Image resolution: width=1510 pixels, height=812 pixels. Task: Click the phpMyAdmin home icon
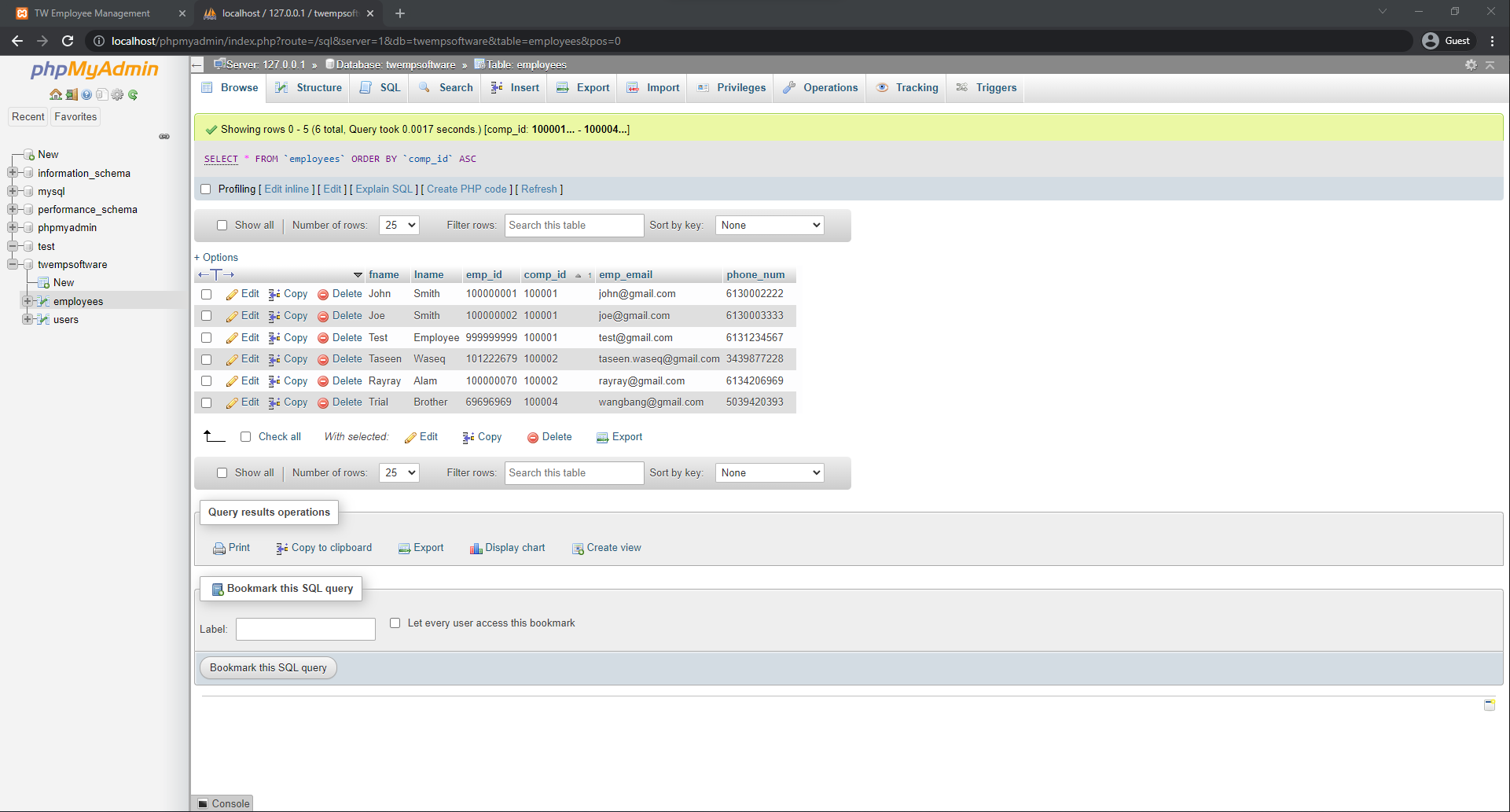[55, 94]
